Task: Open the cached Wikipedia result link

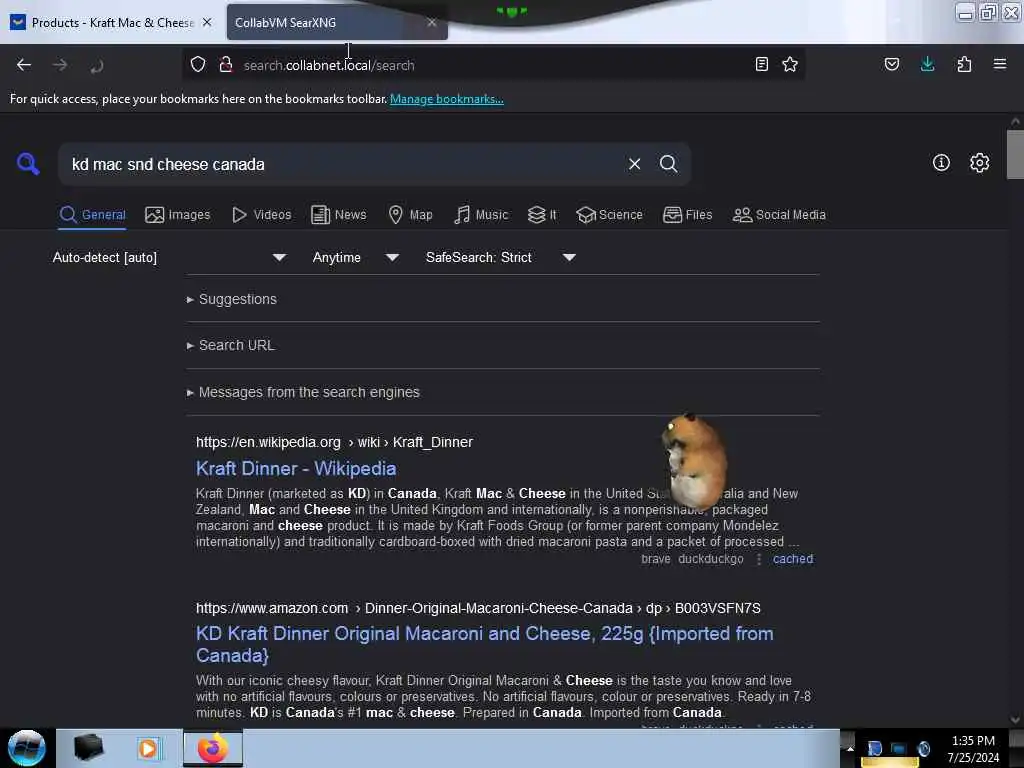Action: (793, 559)
